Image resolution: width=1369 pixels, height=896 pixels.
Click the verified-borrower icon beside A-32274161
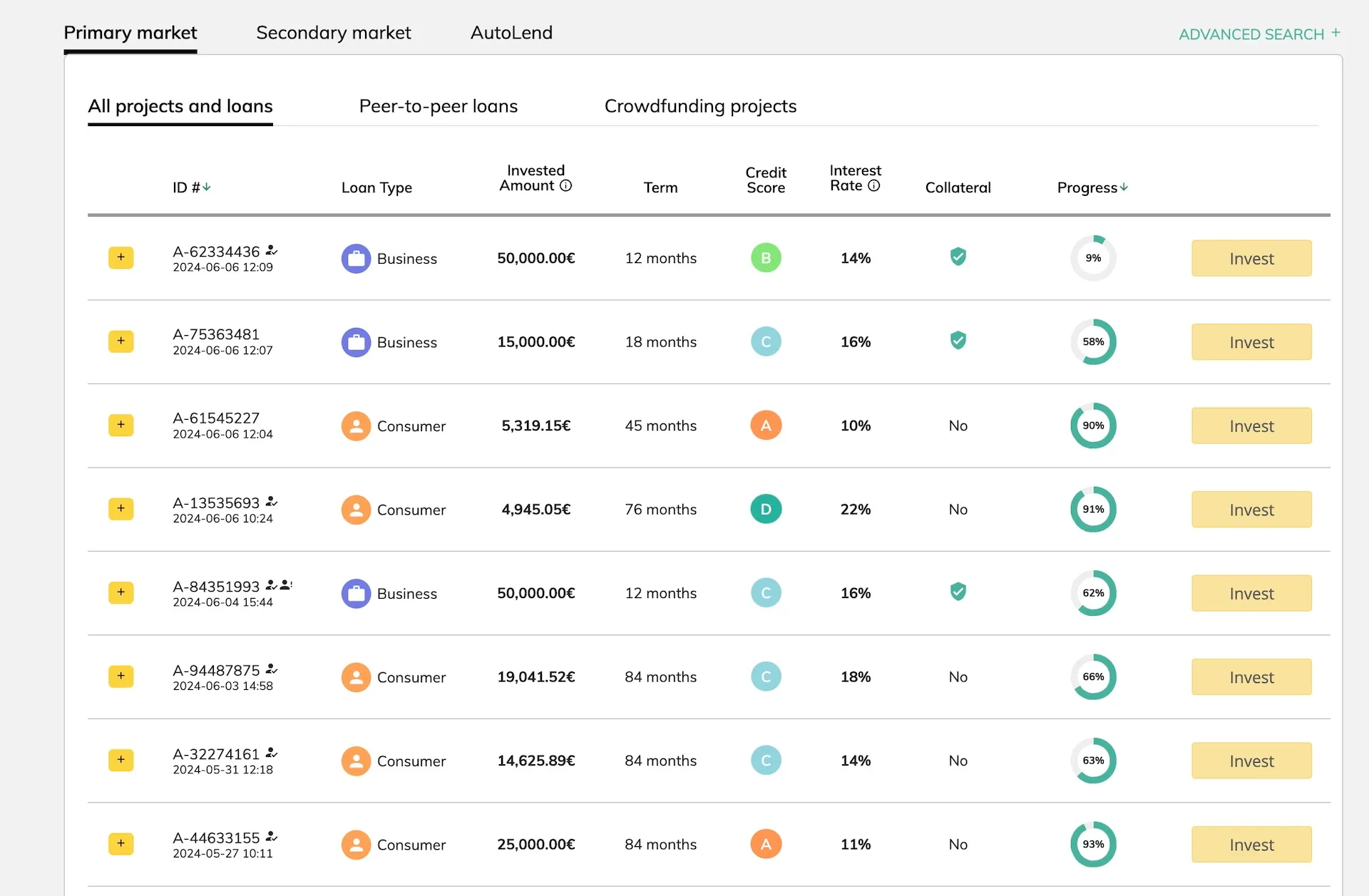tap(272, 753)
